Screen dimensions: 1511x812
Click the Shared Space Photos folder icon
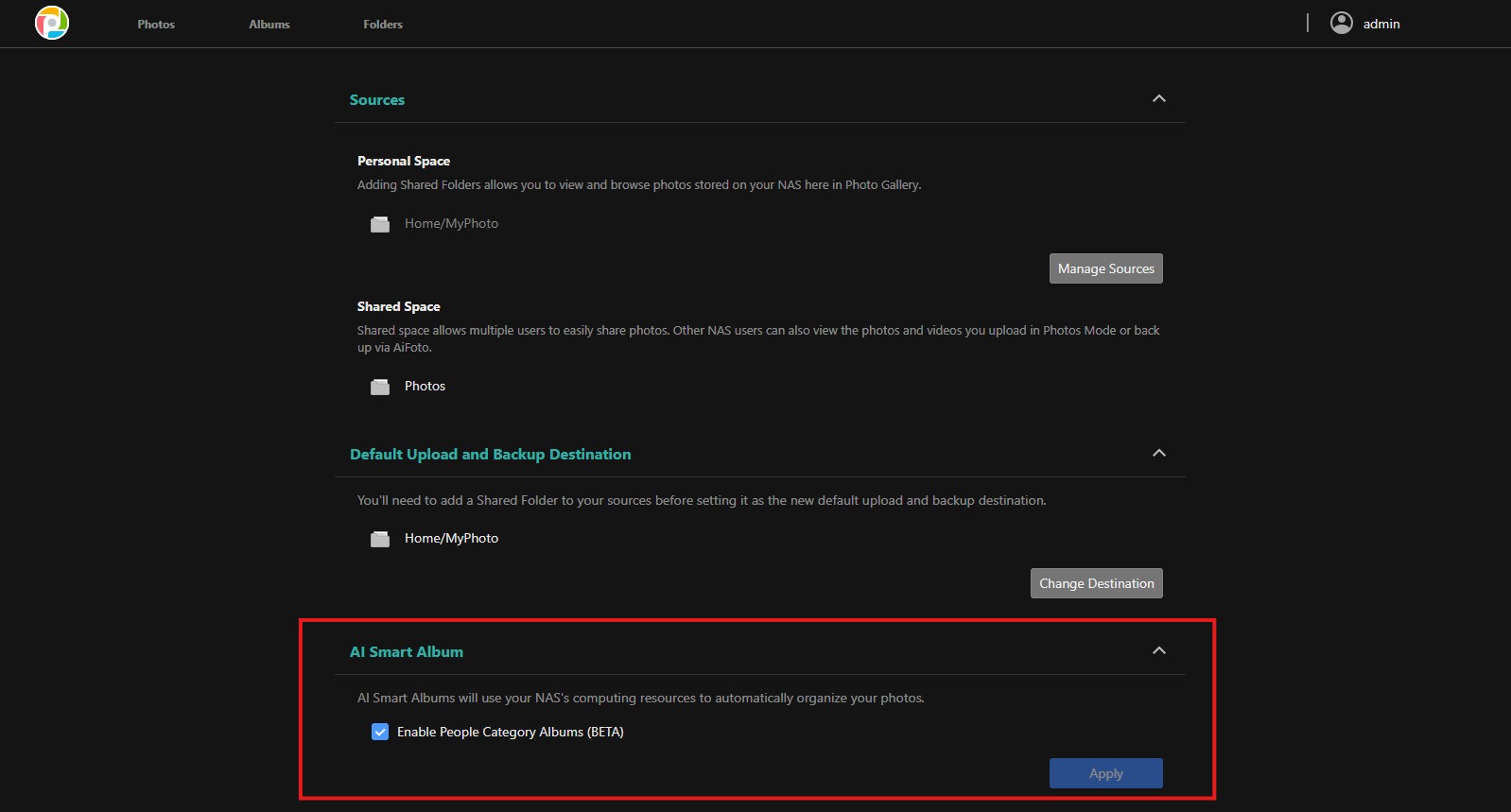tap(380, 387)
